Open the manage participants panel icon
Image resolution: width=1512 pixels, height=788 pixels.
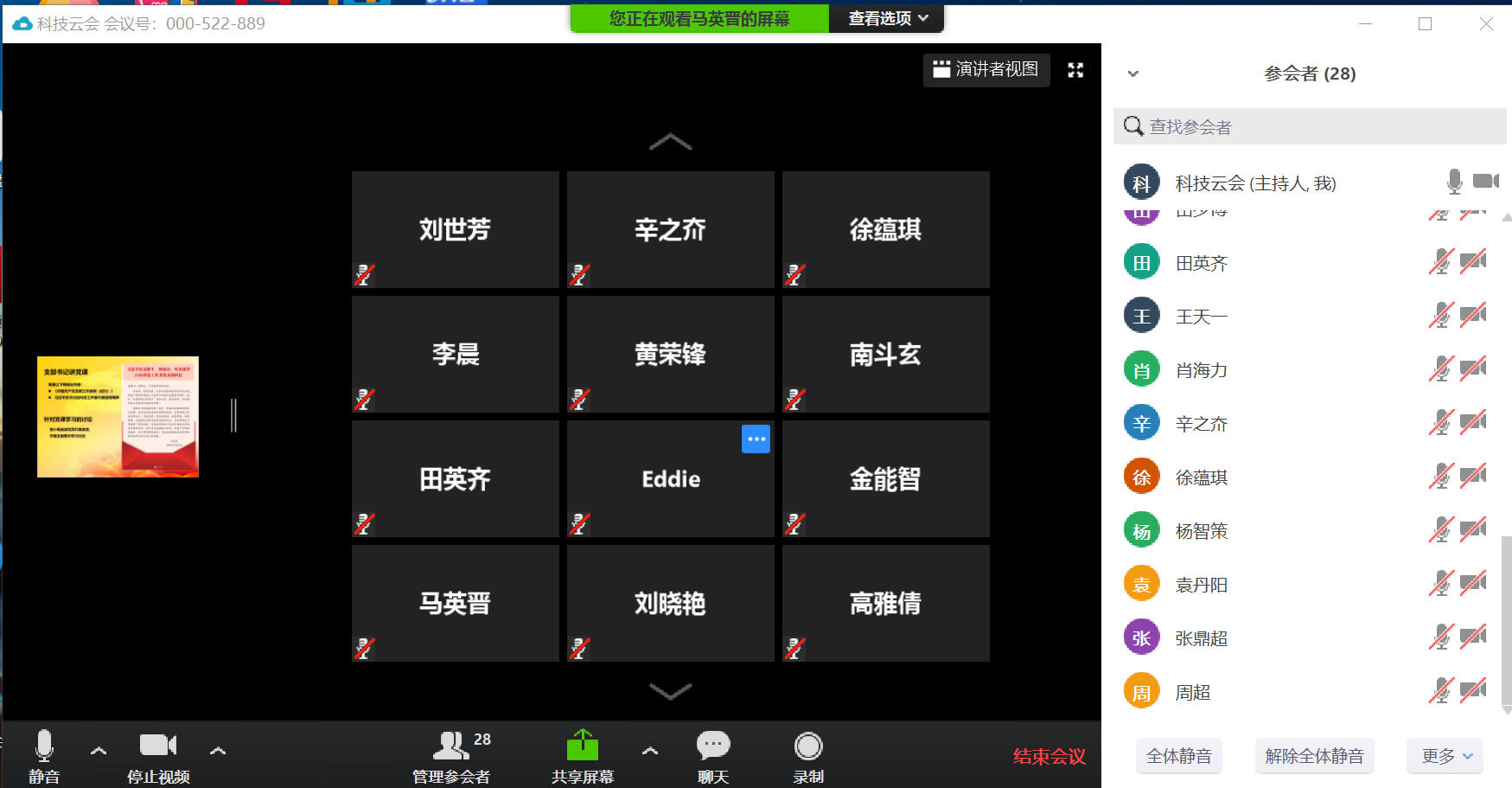point(450,746)
